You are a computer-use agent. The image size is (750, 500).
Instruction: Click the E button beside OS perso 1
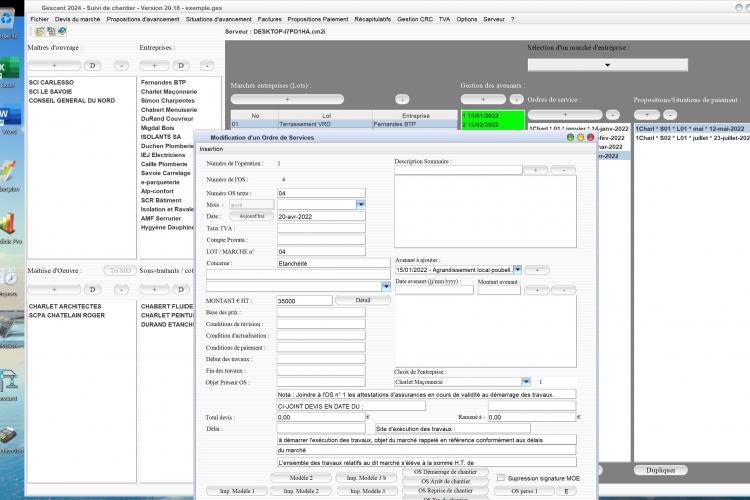pyautogui.click(x=566, y=491)
